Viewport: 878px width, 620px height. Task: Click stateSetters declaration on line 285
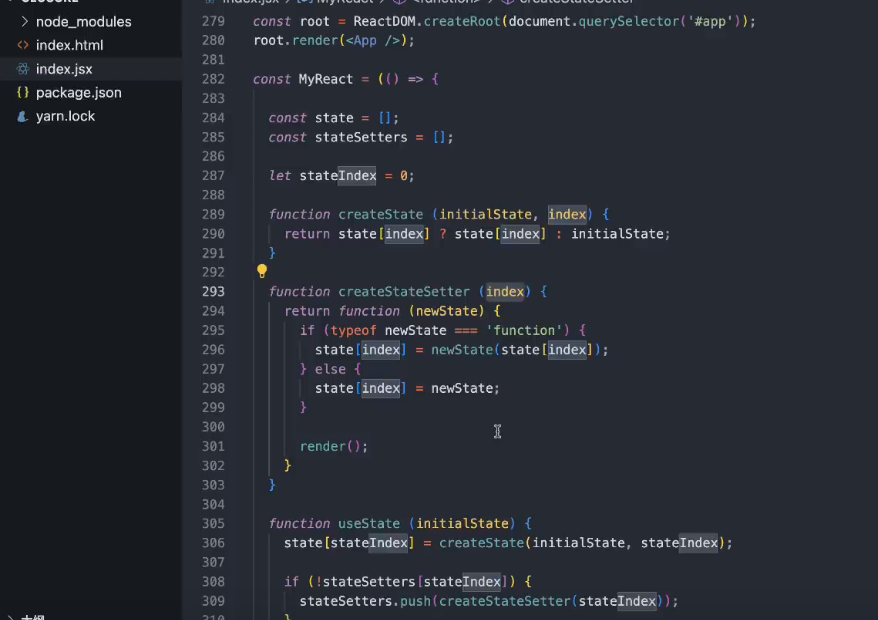pyautogui.click(x=361, y=137)
